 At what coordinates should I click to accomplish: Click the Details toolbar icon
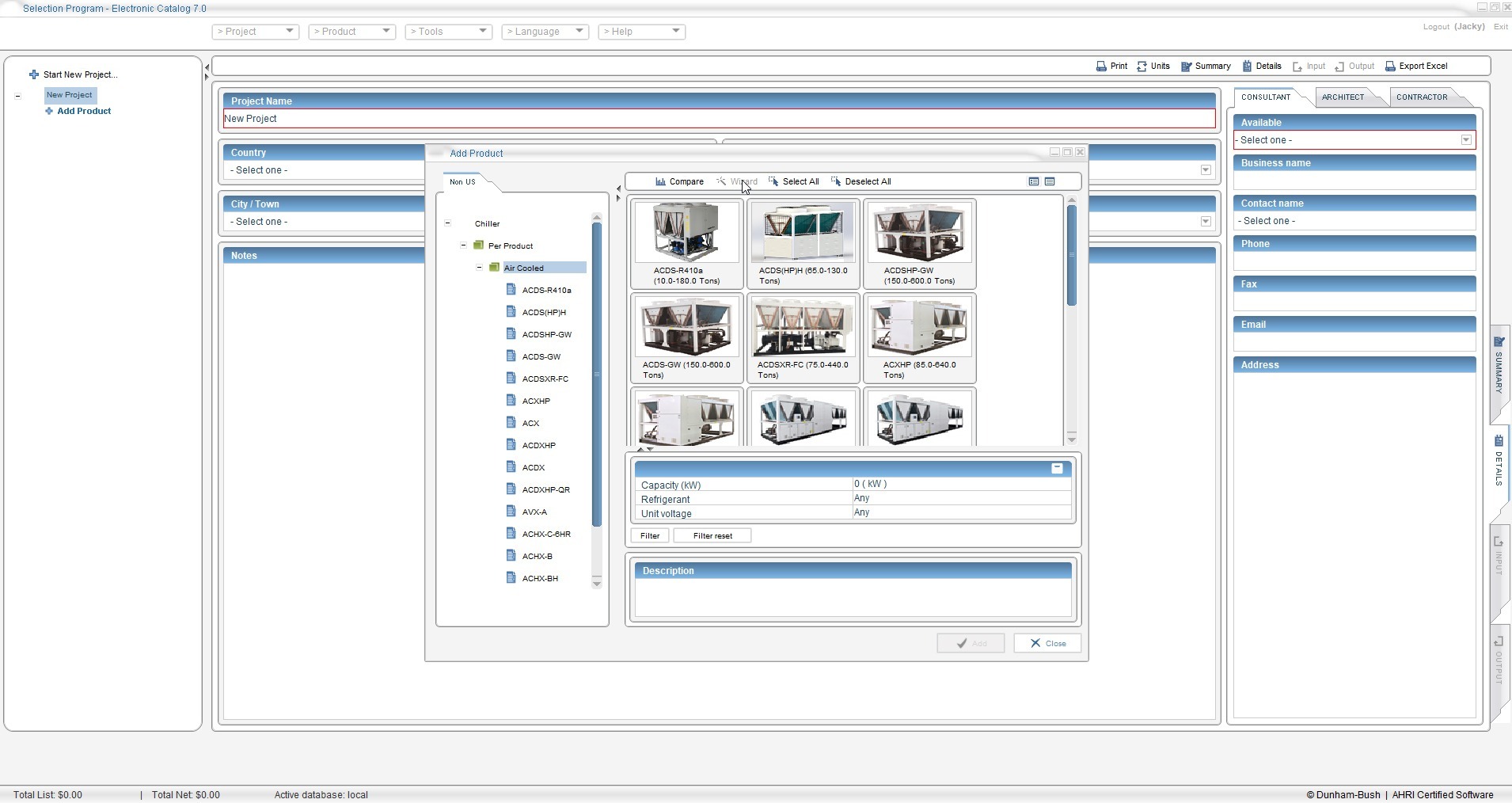pos(1248,67)
